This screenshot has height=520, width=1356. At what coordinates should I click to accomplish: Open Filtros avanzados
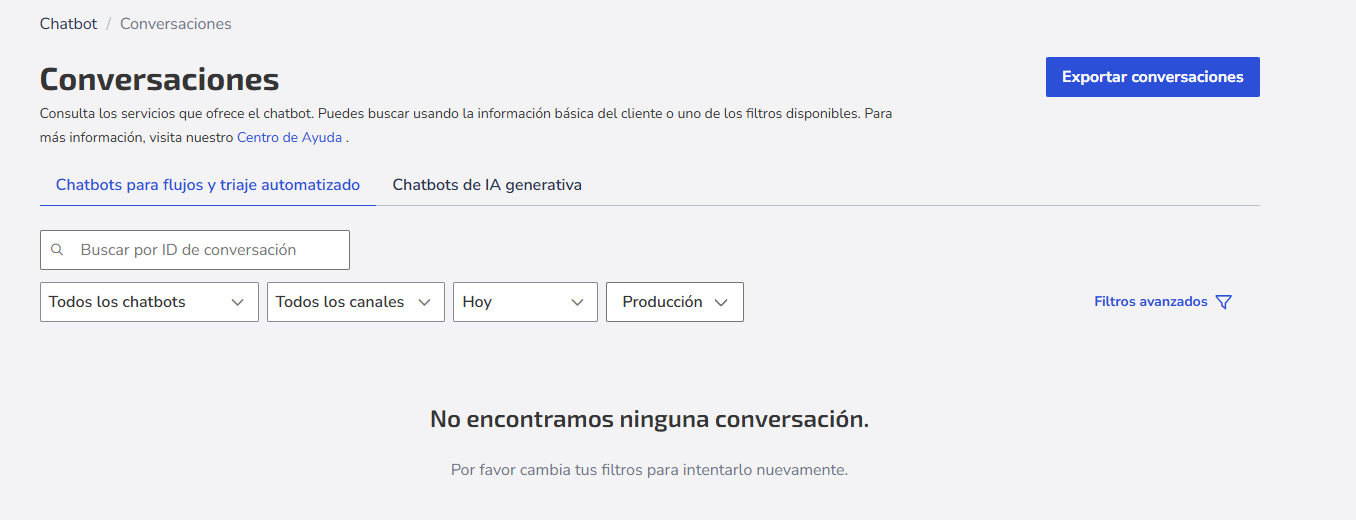(1163, 302)
